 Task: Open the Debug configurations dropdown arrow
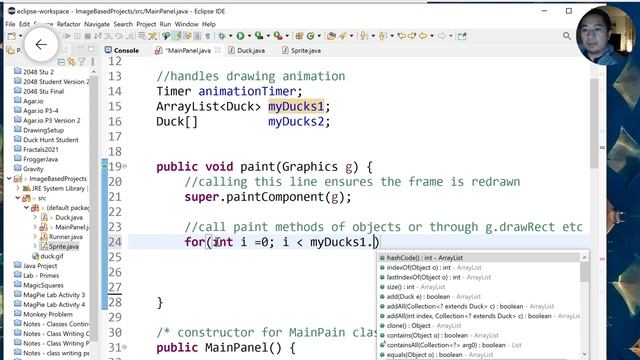click(x=230, y=36)
